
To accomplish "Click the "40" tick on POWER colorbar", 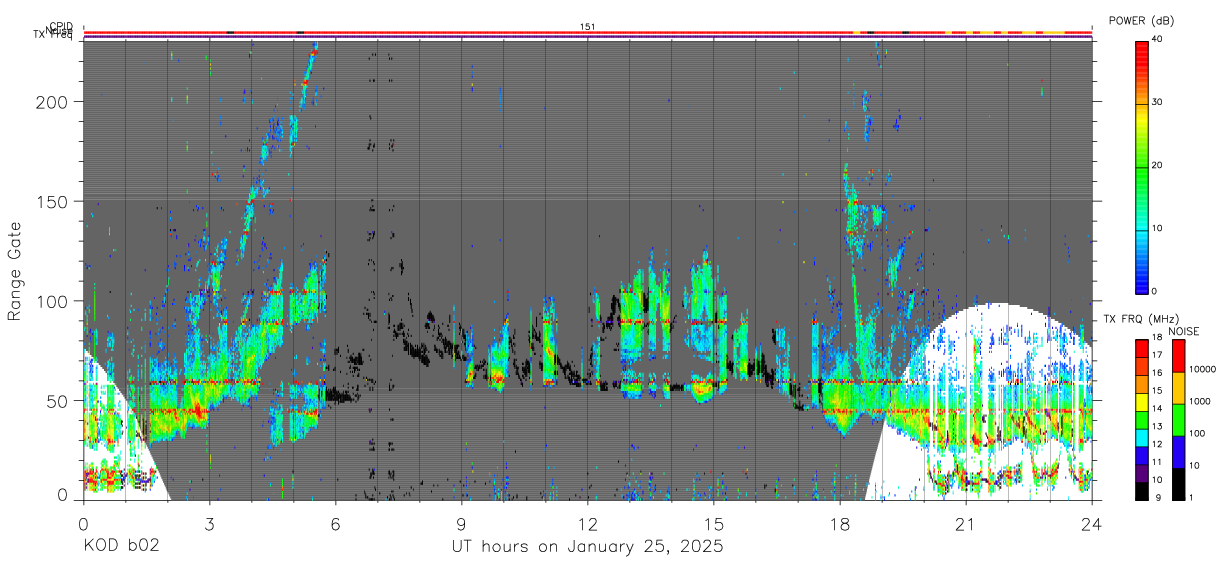I will 1158,40.
